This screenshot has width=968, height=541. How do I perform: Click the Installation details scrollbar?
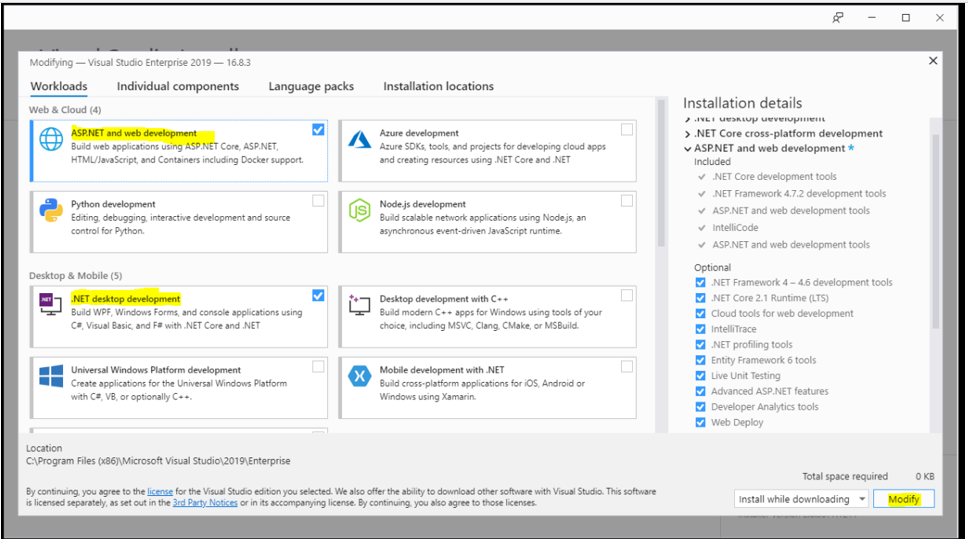pyautogui.click(x=935, y=232)
